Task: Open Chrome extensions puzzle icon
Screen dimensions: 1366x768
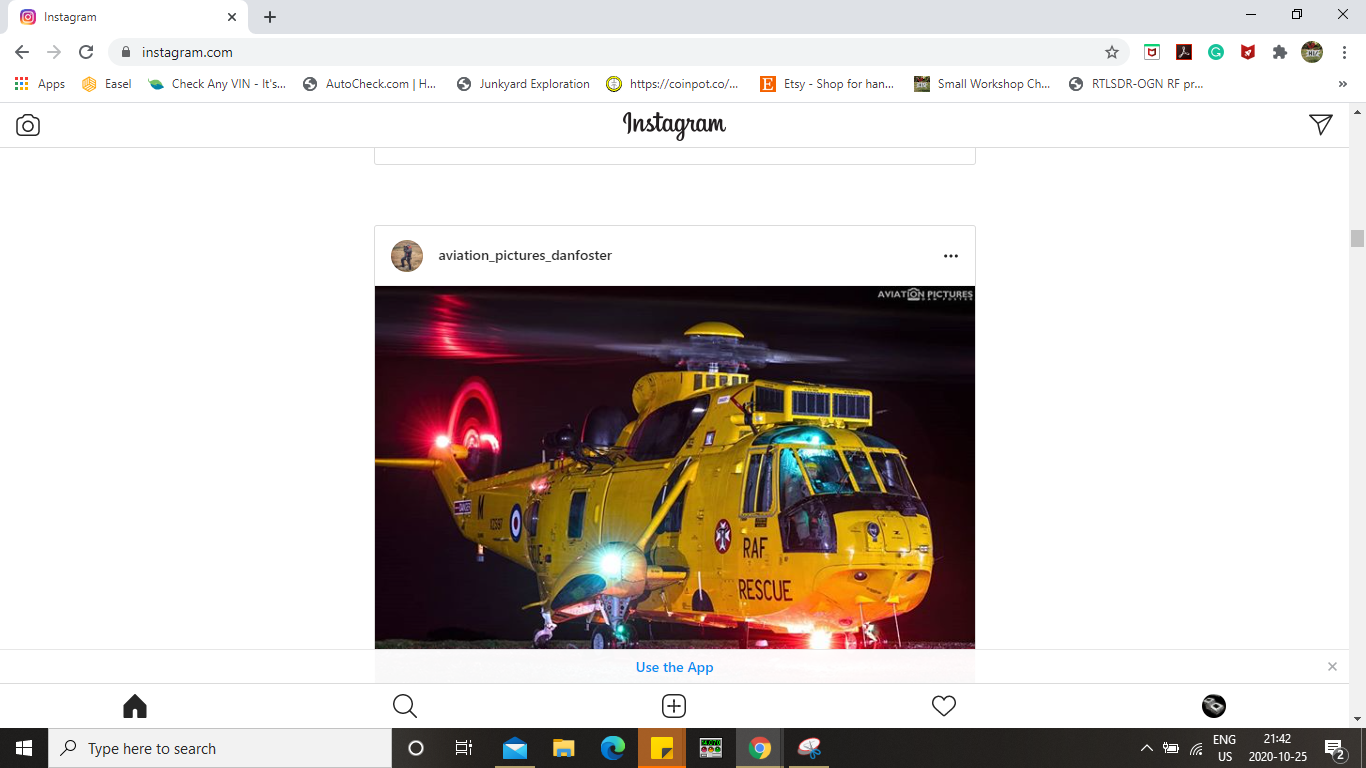Action: (x=1280, y=52)
